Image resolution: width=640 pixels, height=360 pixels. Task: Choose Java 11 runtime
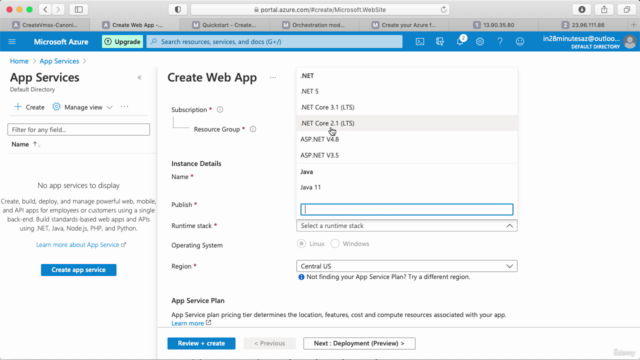coord(407,187)
